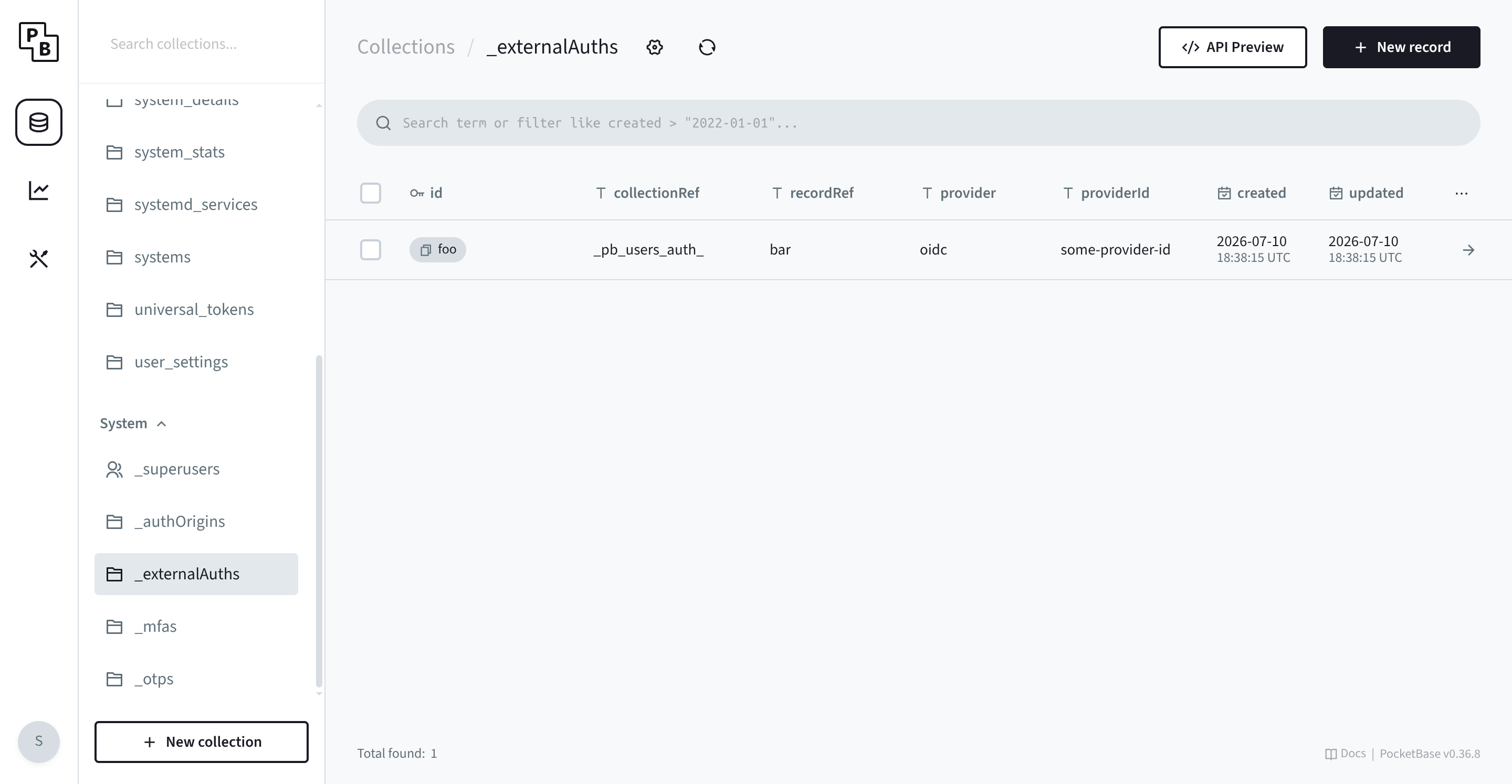Image resolution: width=1512 pixels, height=784 pixels.
Task: Open the Settings tools icon in the sidebar
Action: point(39,258)
